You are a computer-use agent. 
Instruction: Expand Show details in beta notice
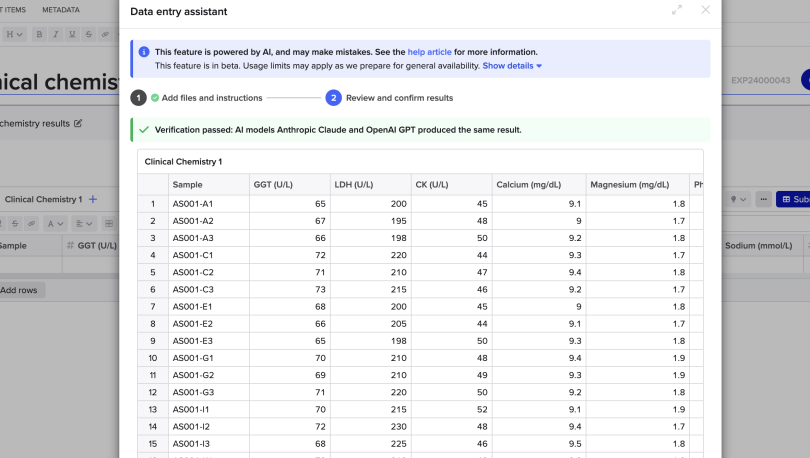[x=512, y=66]
